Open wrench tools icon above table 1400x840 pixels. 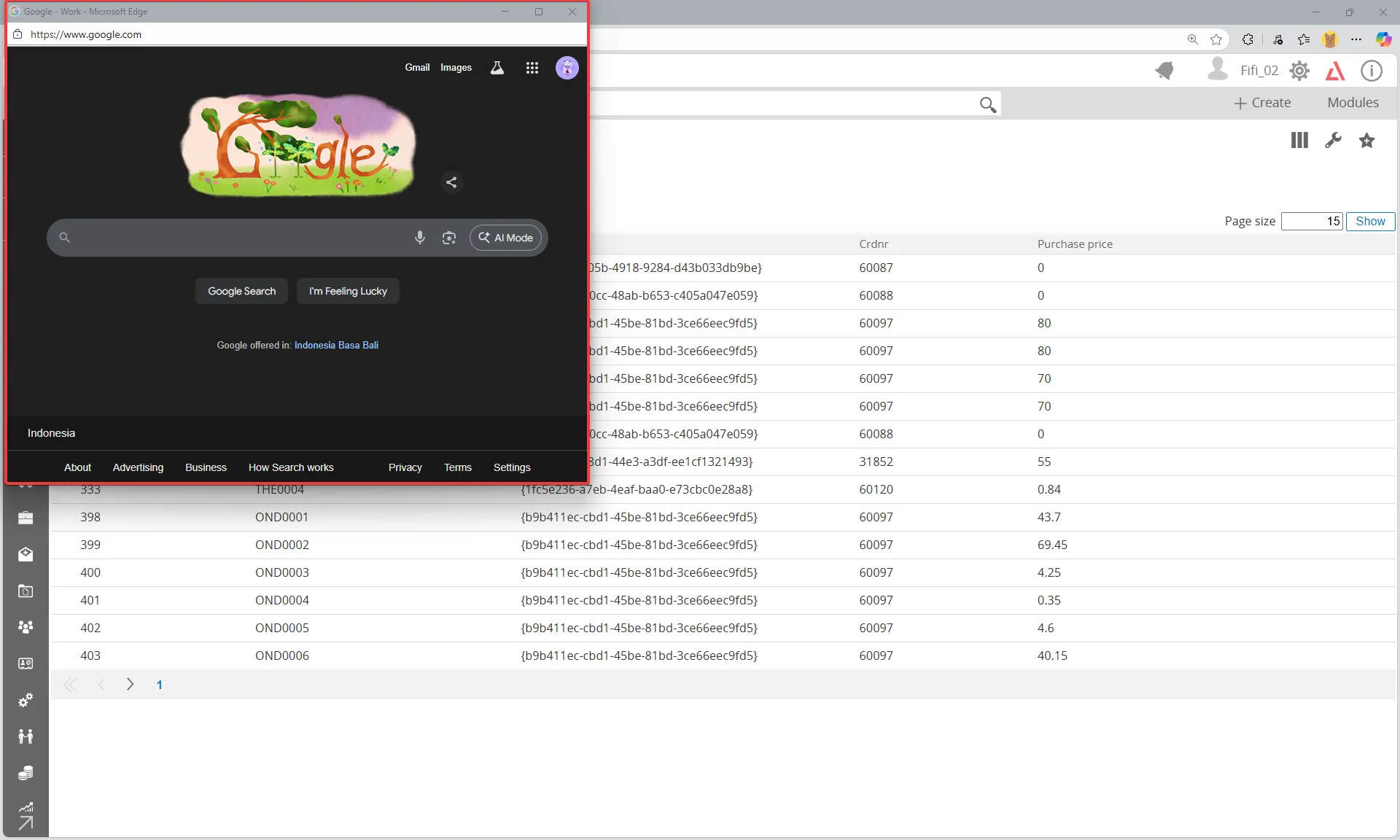click(x=1333, y=140)
